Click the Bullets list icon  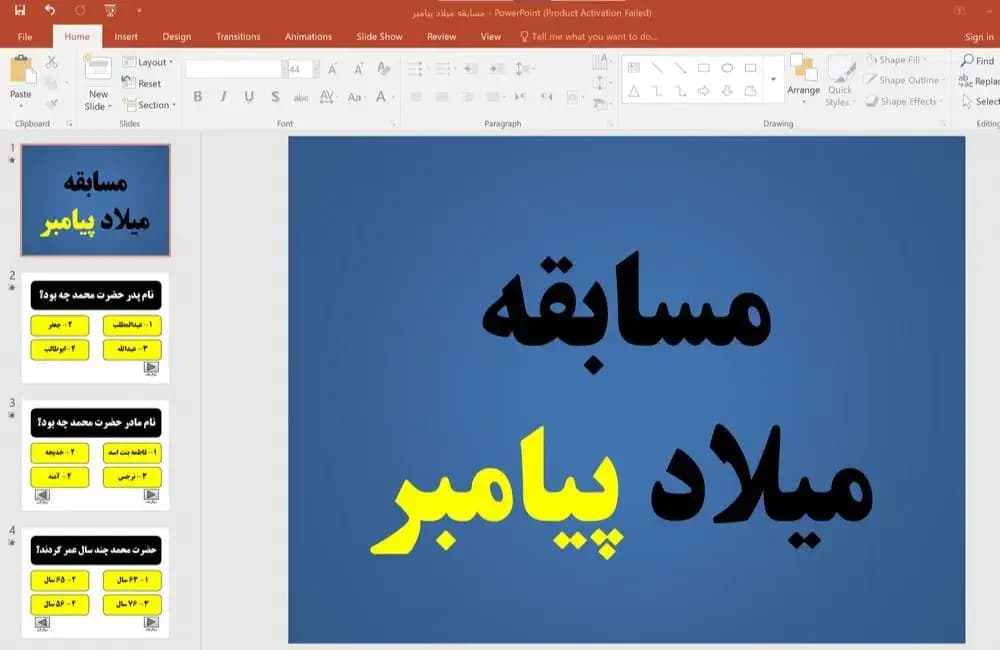417,68
